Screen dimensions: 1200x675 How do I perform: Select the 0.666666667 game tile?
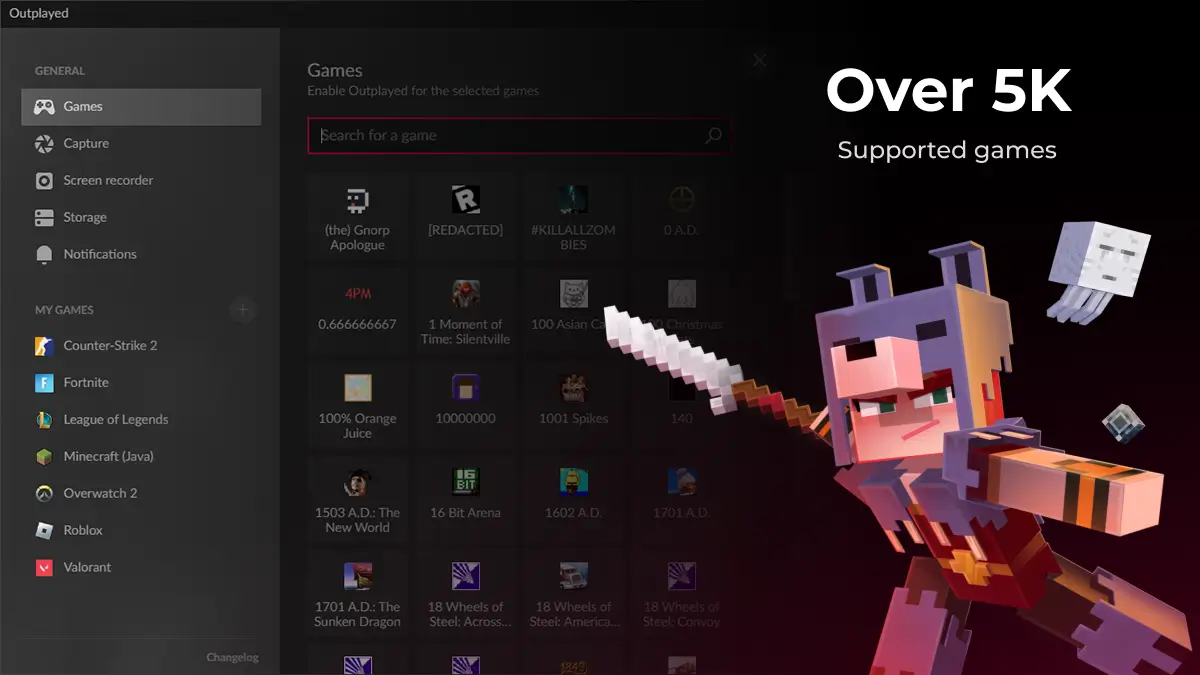357,312
